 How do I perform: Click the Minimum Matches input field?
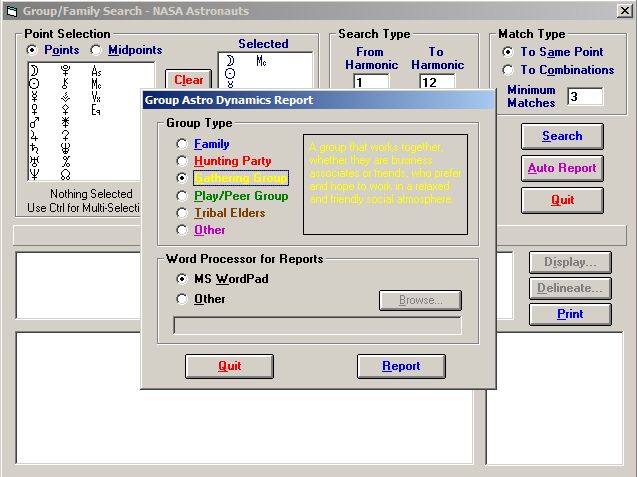(x=585, y=97)
